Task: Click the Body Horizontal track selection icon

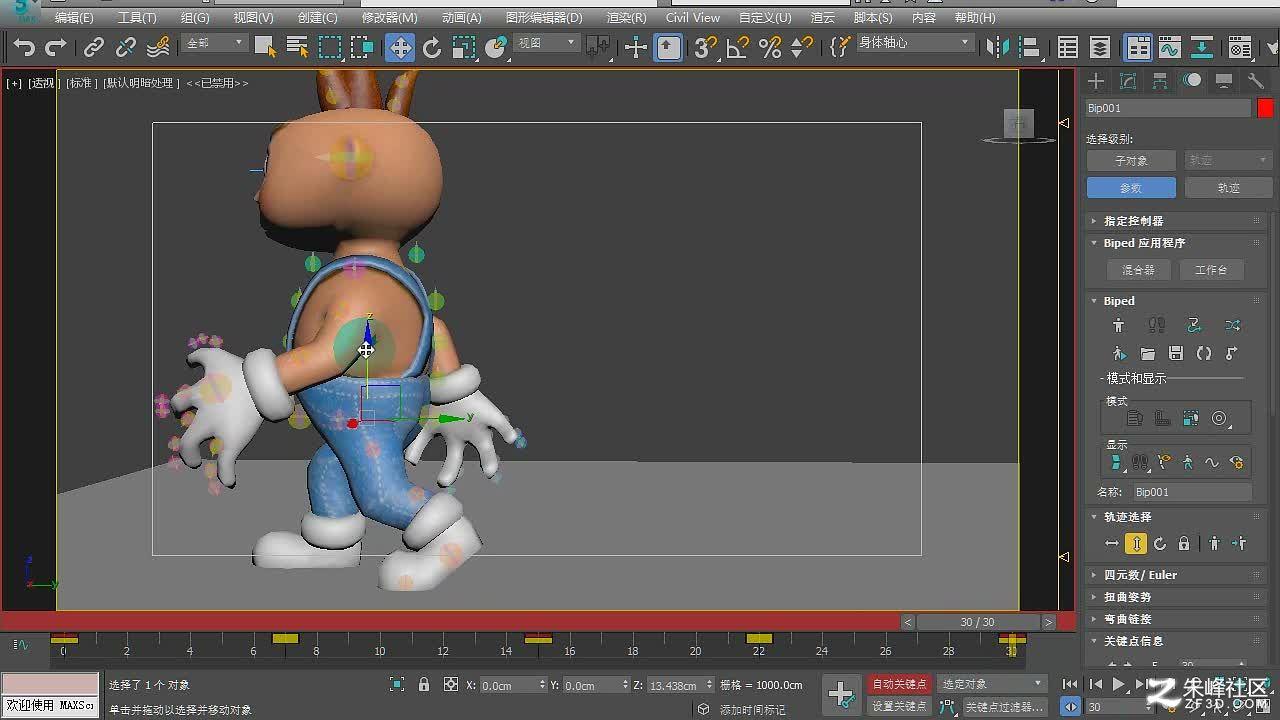Action: [x=1112, y=544]
